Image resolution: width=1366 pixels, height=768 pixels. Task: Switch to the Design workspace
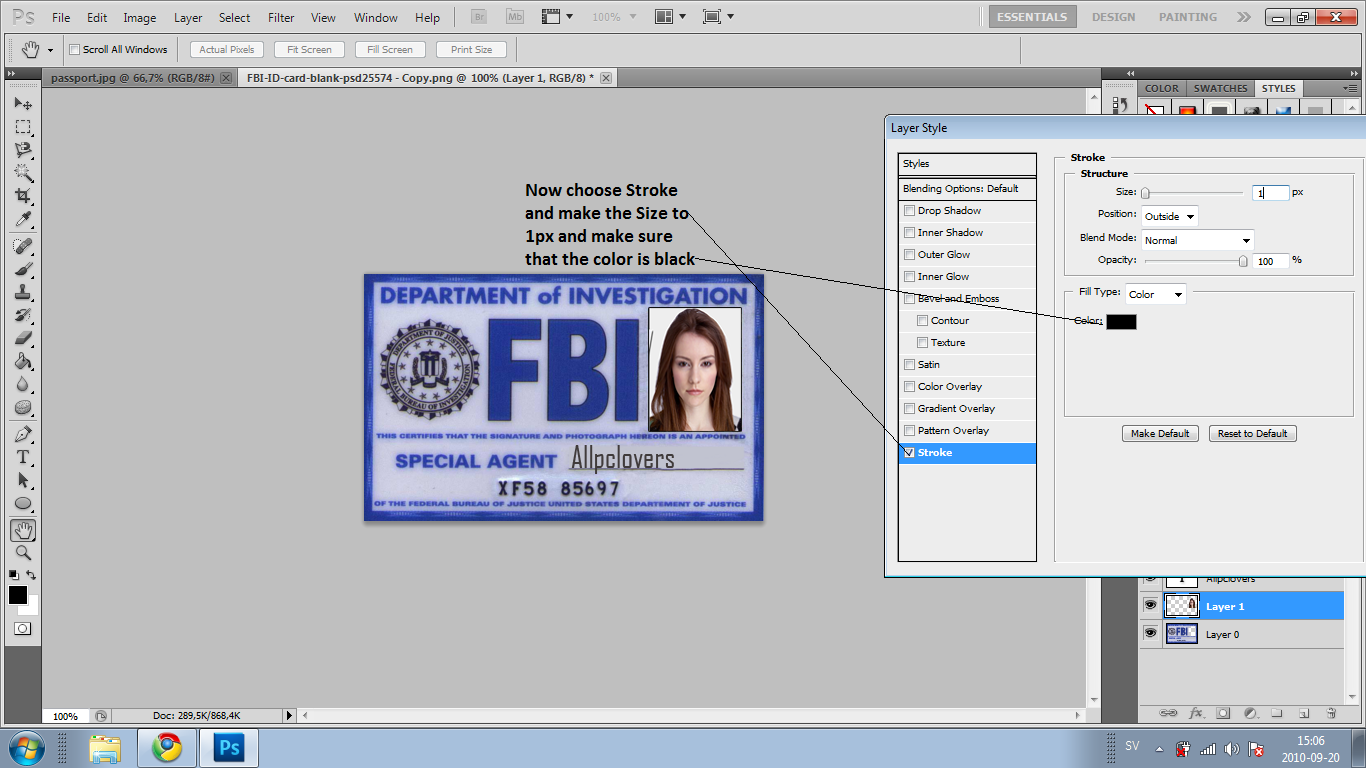pyautogui.click(x=1113, y=17)
